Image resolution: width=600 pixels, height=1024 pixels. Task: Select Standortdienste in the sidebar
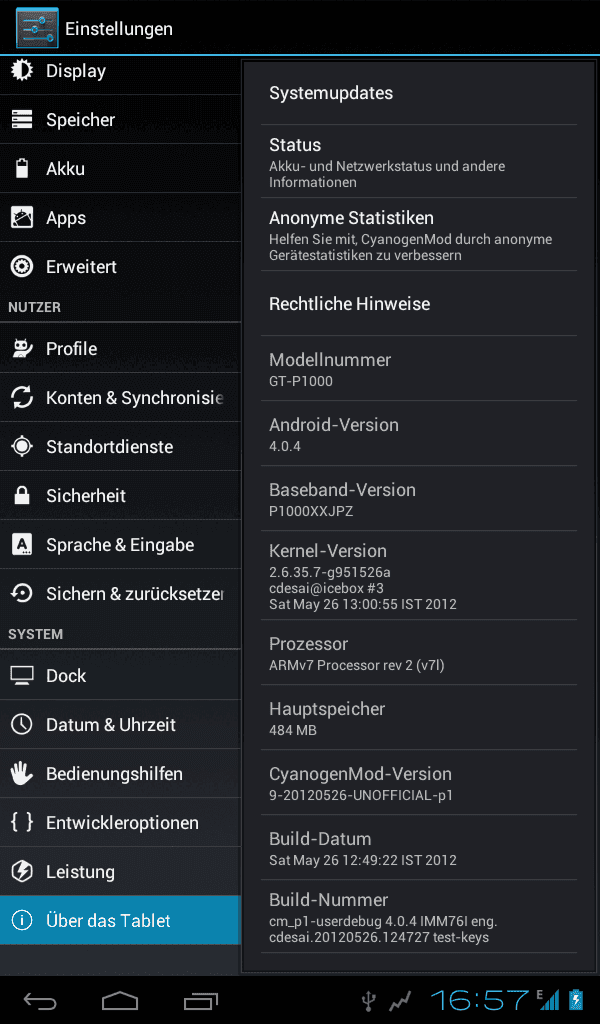(x=120, y=447)
